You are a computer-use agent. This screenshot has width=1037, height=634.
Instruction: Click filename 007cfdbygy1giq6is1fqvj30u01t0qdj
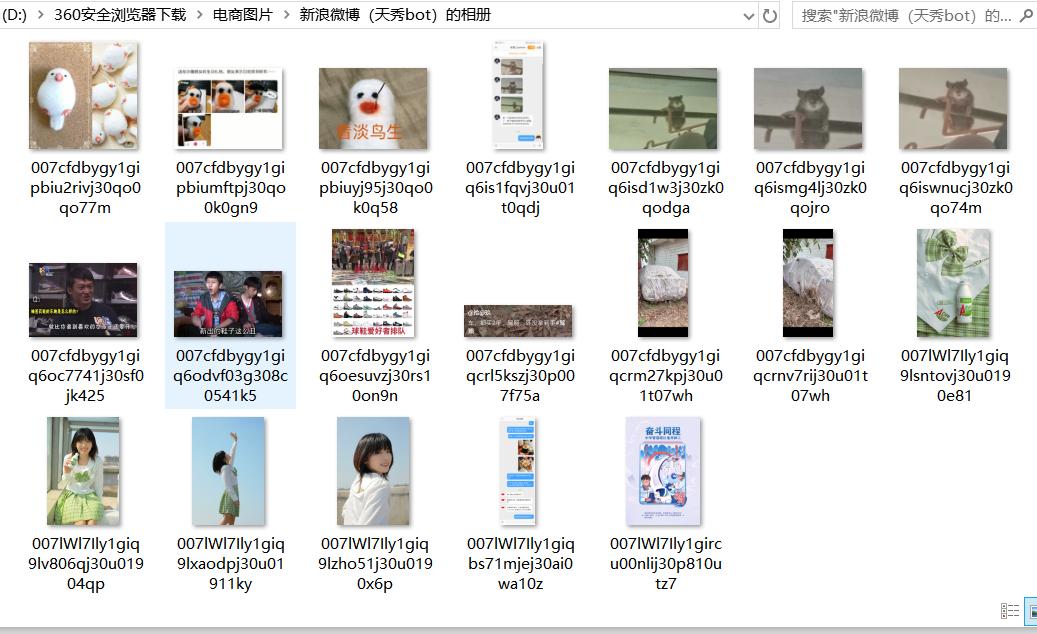pyautogui.click(x=520, y=188)
